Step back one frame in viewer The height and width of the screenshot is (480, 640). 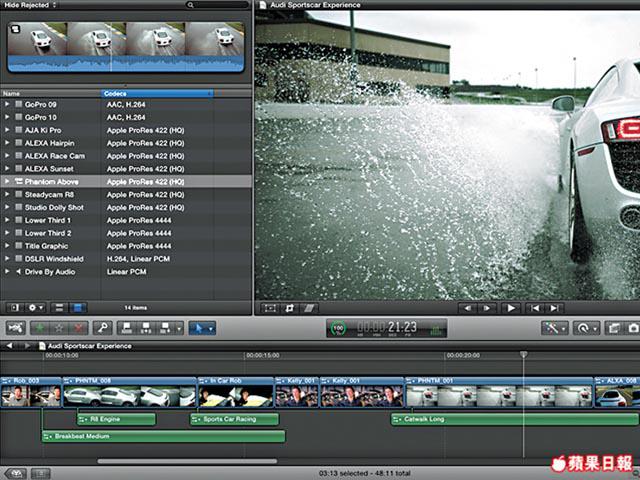468,308
